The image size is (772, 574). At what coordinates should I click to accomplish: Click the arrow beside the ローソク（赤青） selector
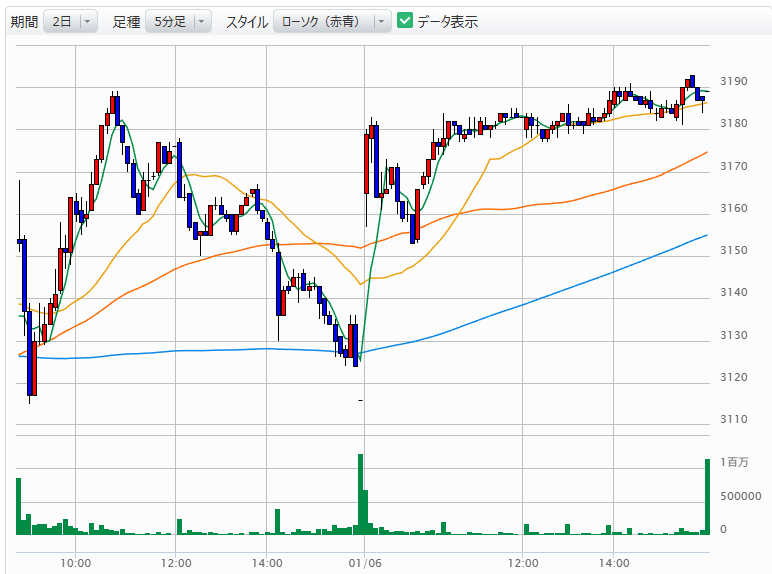pyautogui.click(x=380, y=21)
